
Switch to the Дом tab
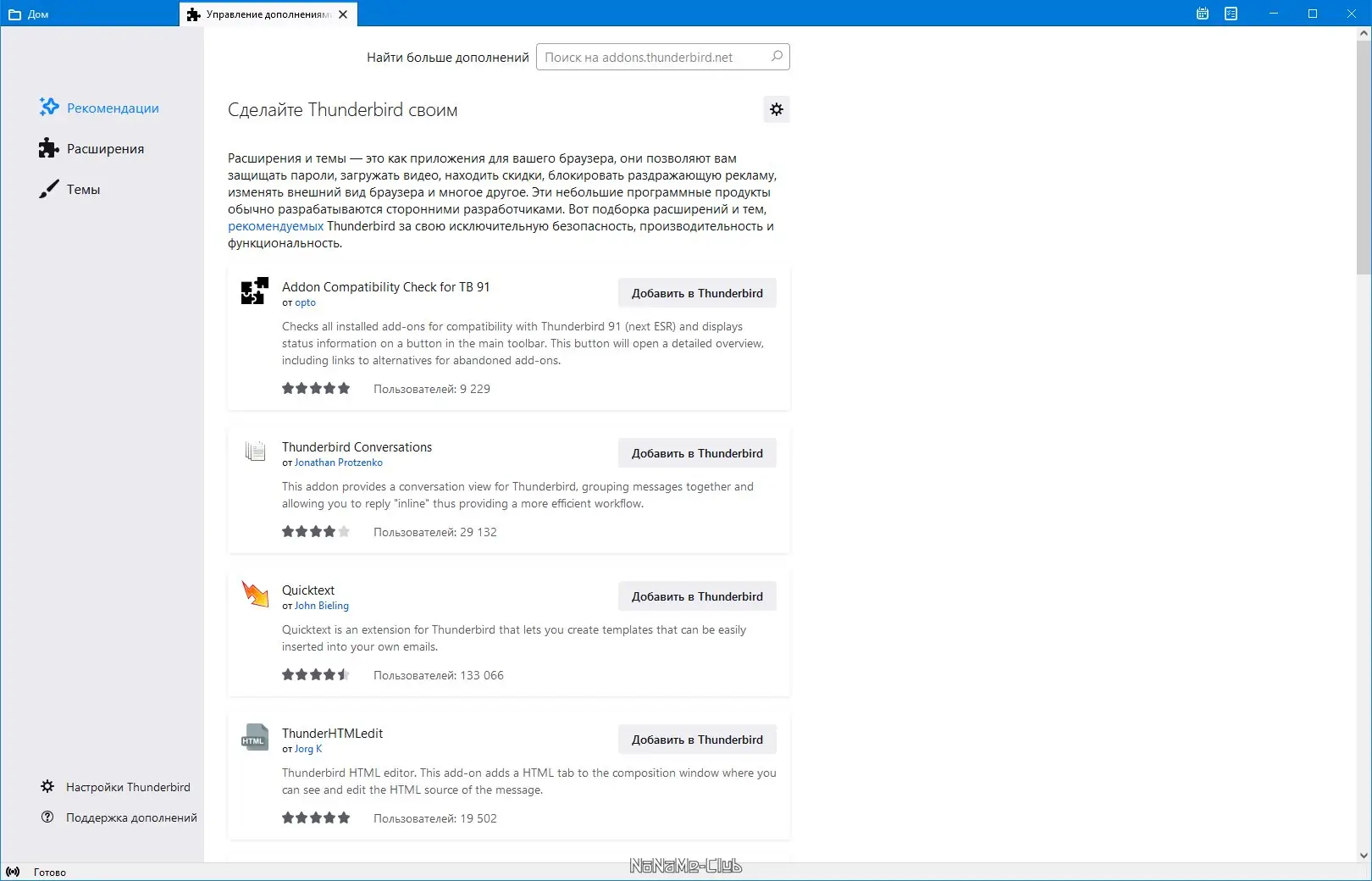tap(30, 14)
